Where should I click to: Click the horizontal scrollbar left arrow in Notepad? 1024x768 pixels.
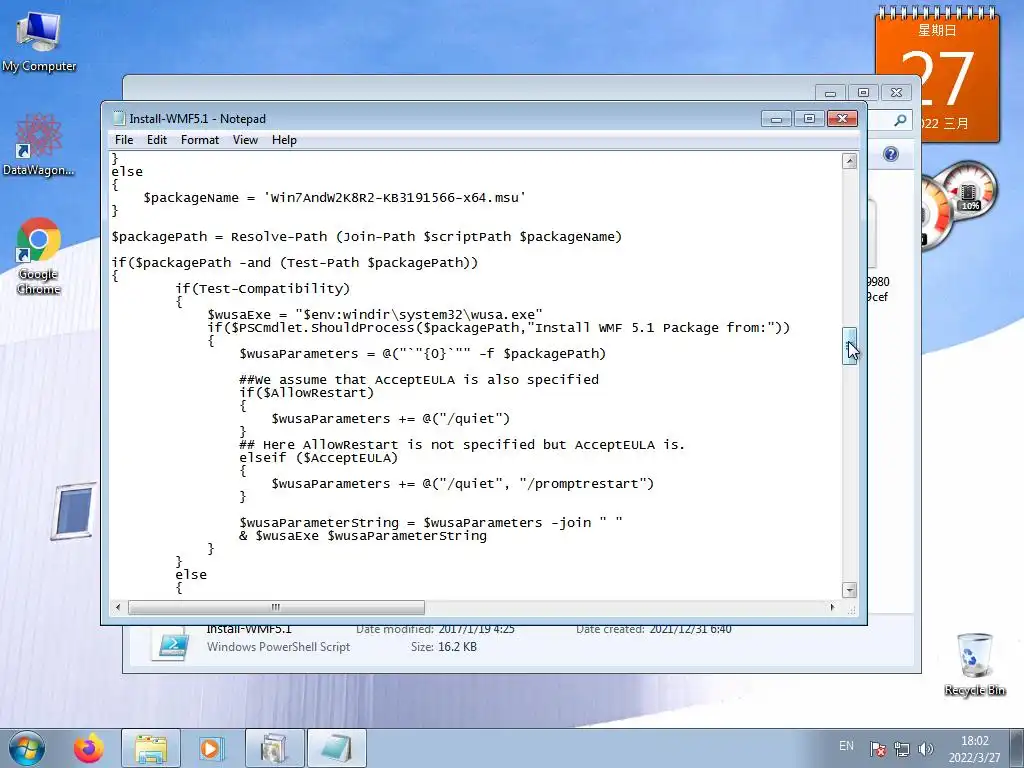[x=118, y=607]
